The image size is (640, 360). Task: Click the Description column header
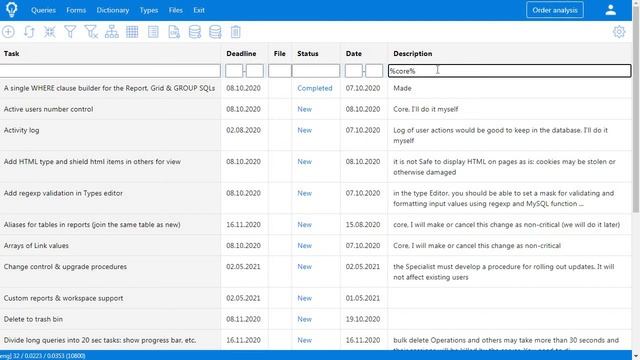pos(413,53)
